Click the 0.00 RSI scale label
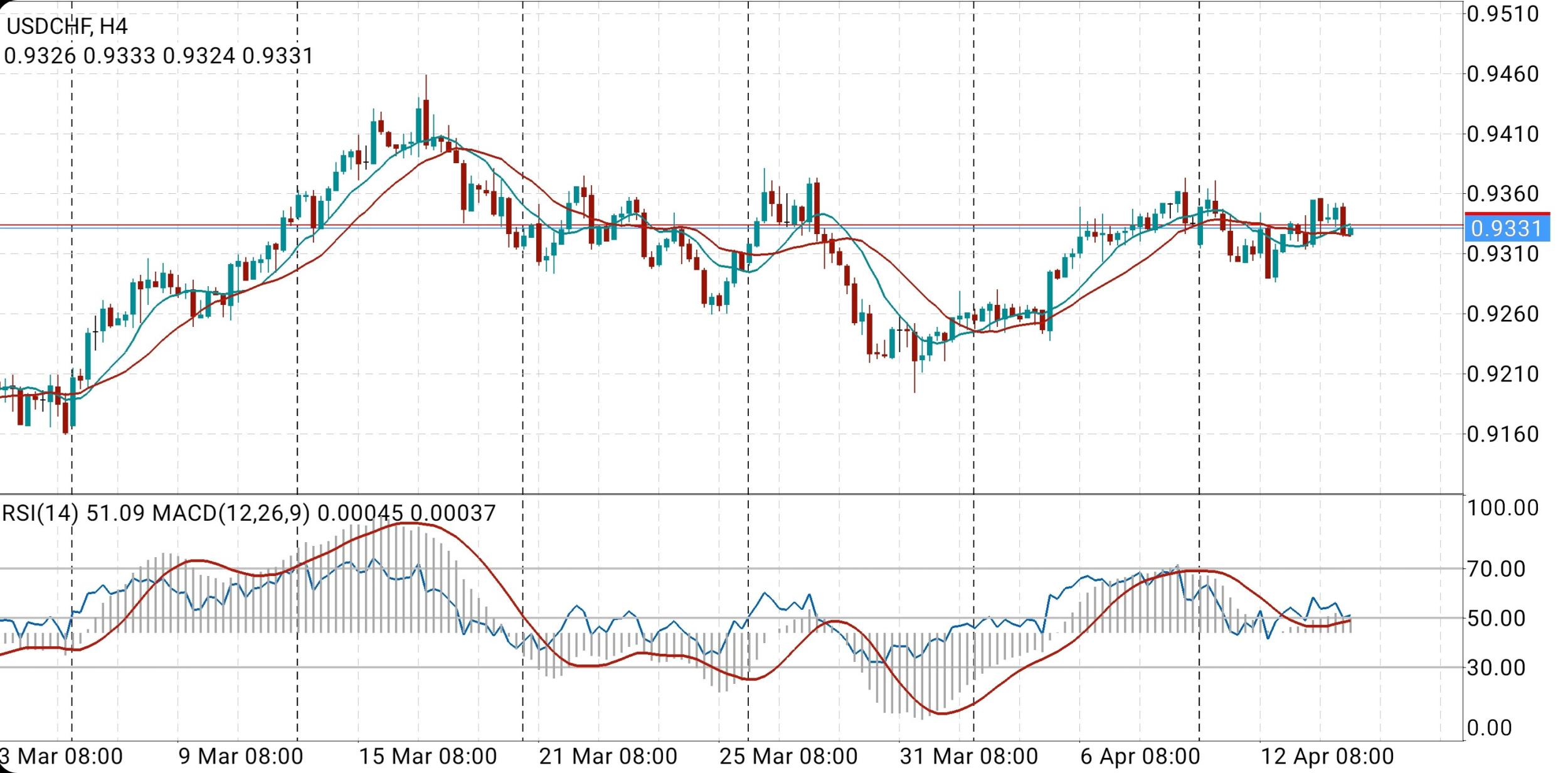This screenshot has width=1568, height=773. [1490, 728]
